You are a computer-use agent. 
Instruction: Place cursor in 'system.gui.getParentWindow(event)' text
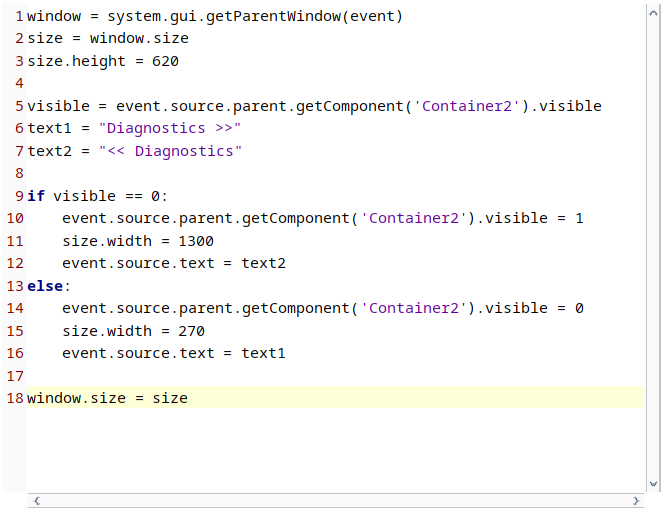tap(254, 16)
